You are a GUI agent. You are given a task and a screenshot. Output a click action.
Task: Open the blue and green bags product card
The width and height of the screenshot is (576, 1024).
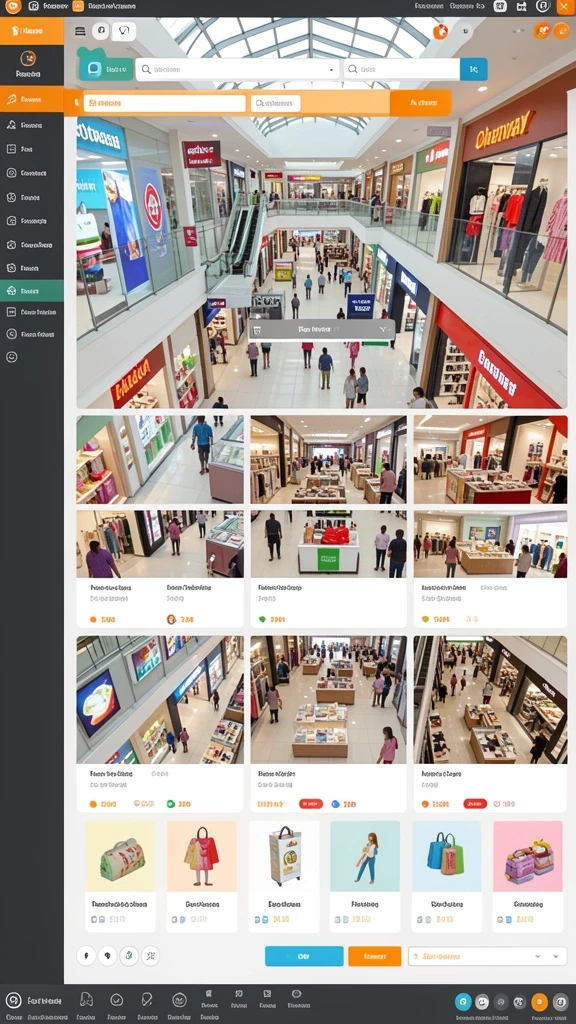tap(446, 876)
